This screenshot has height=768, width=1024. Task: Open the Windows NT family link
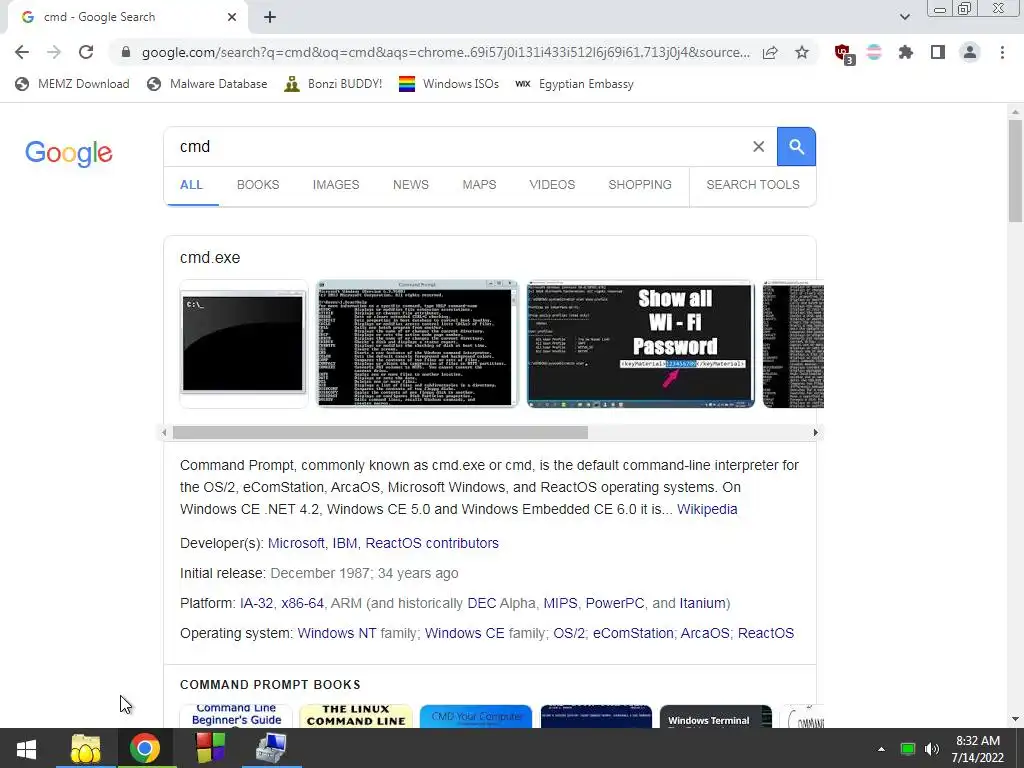tap(337, 633)
